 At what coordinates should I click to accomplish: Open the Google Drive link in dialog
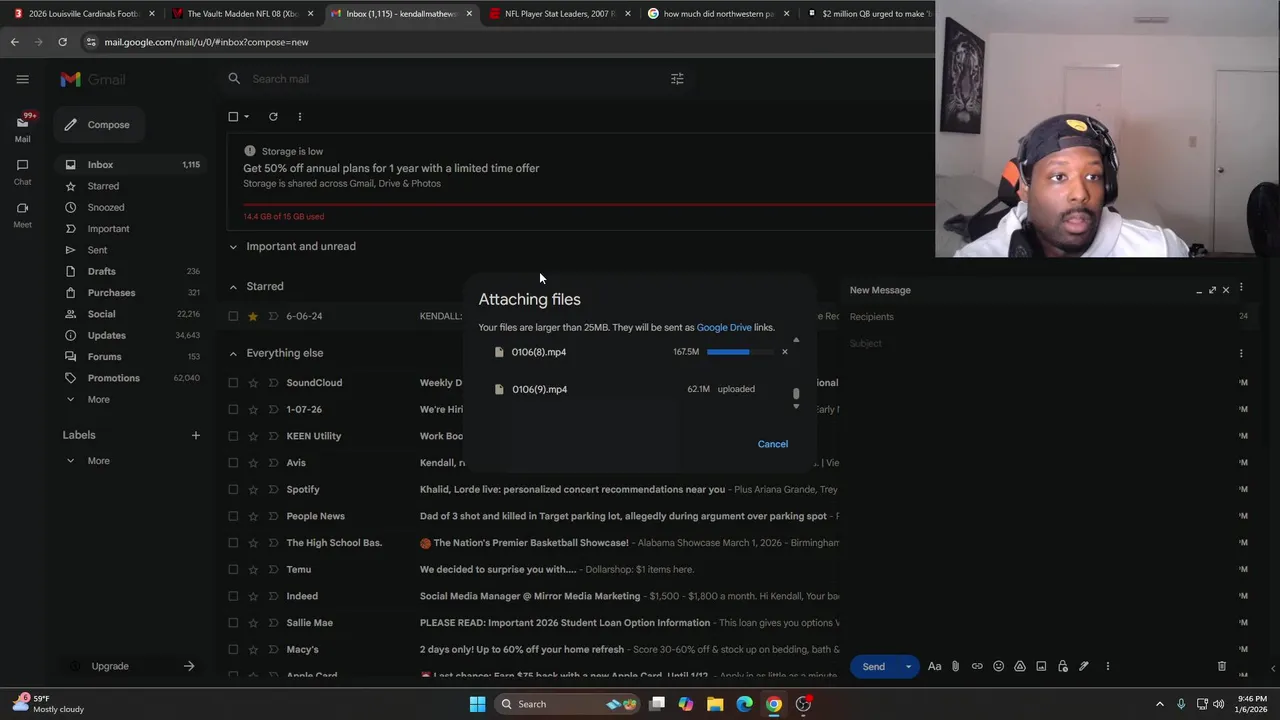(x=724, y=327)
